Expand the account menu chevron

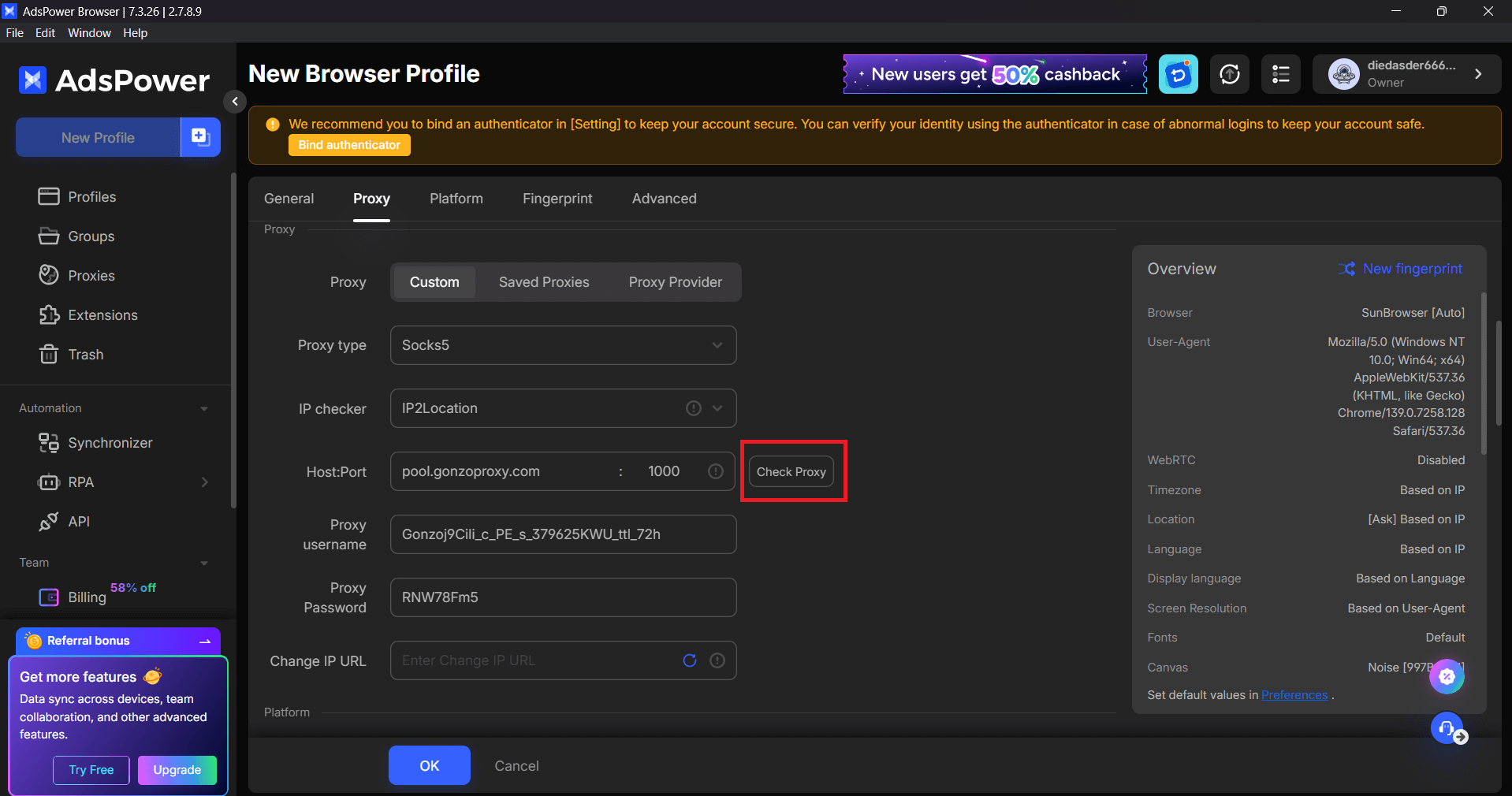click(x=1478, y=74)
